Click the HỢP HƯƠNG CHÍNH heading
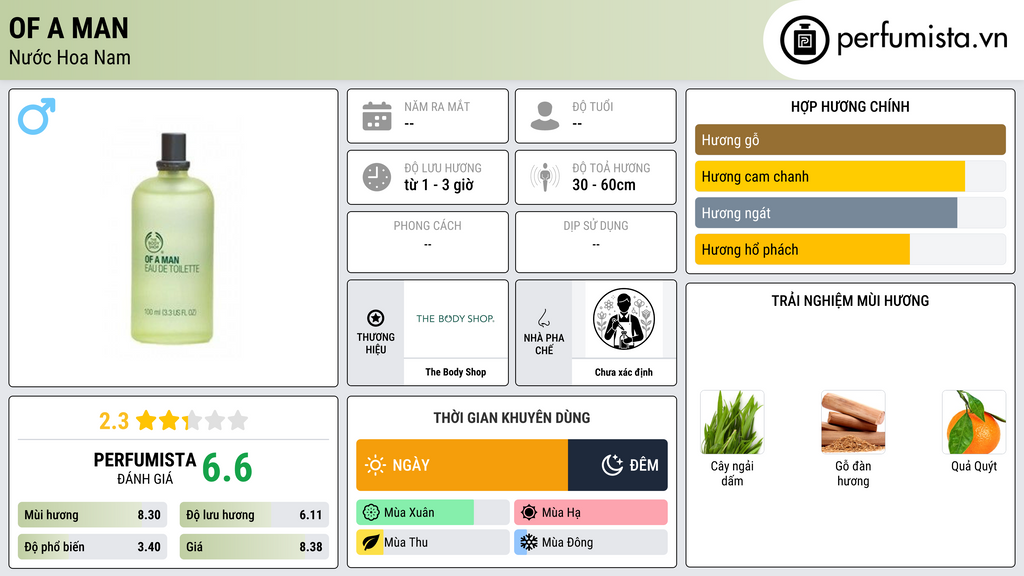This screenshot has height=576, width=1024. pos(850,106)
